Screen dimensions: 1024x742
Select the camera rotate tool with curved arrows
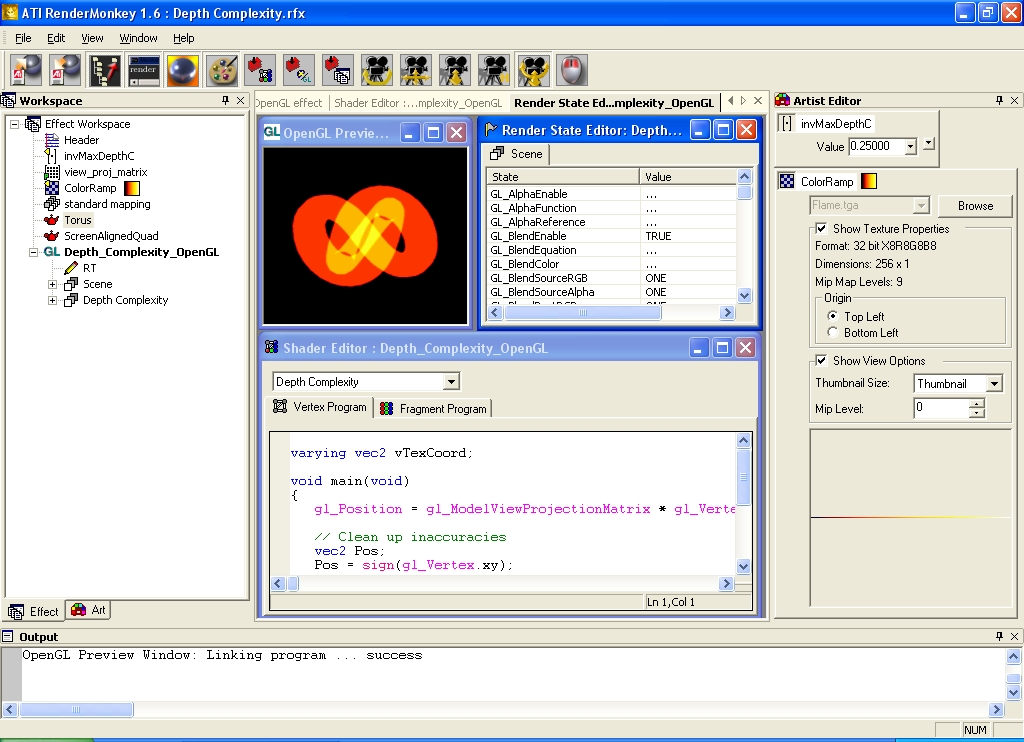point(377,70)
